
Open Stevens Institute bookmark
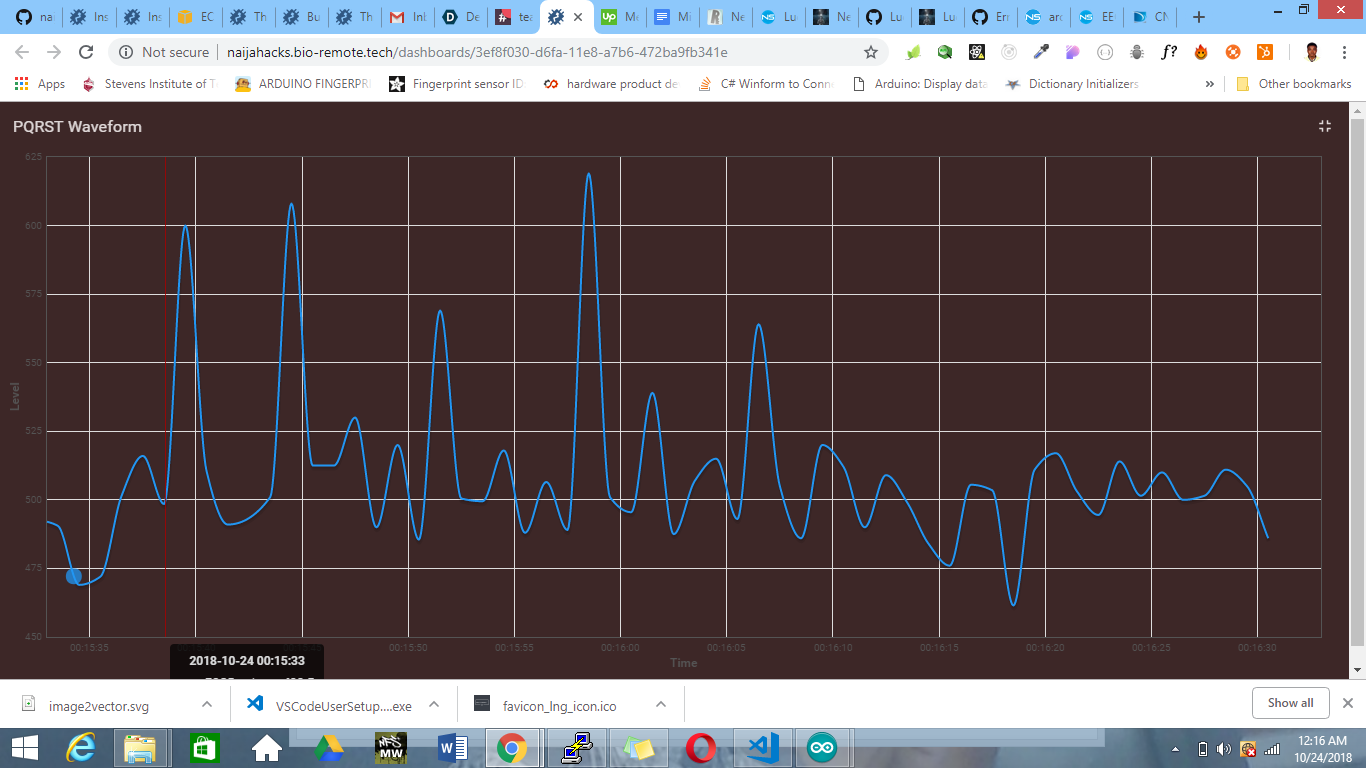(148, 84)
